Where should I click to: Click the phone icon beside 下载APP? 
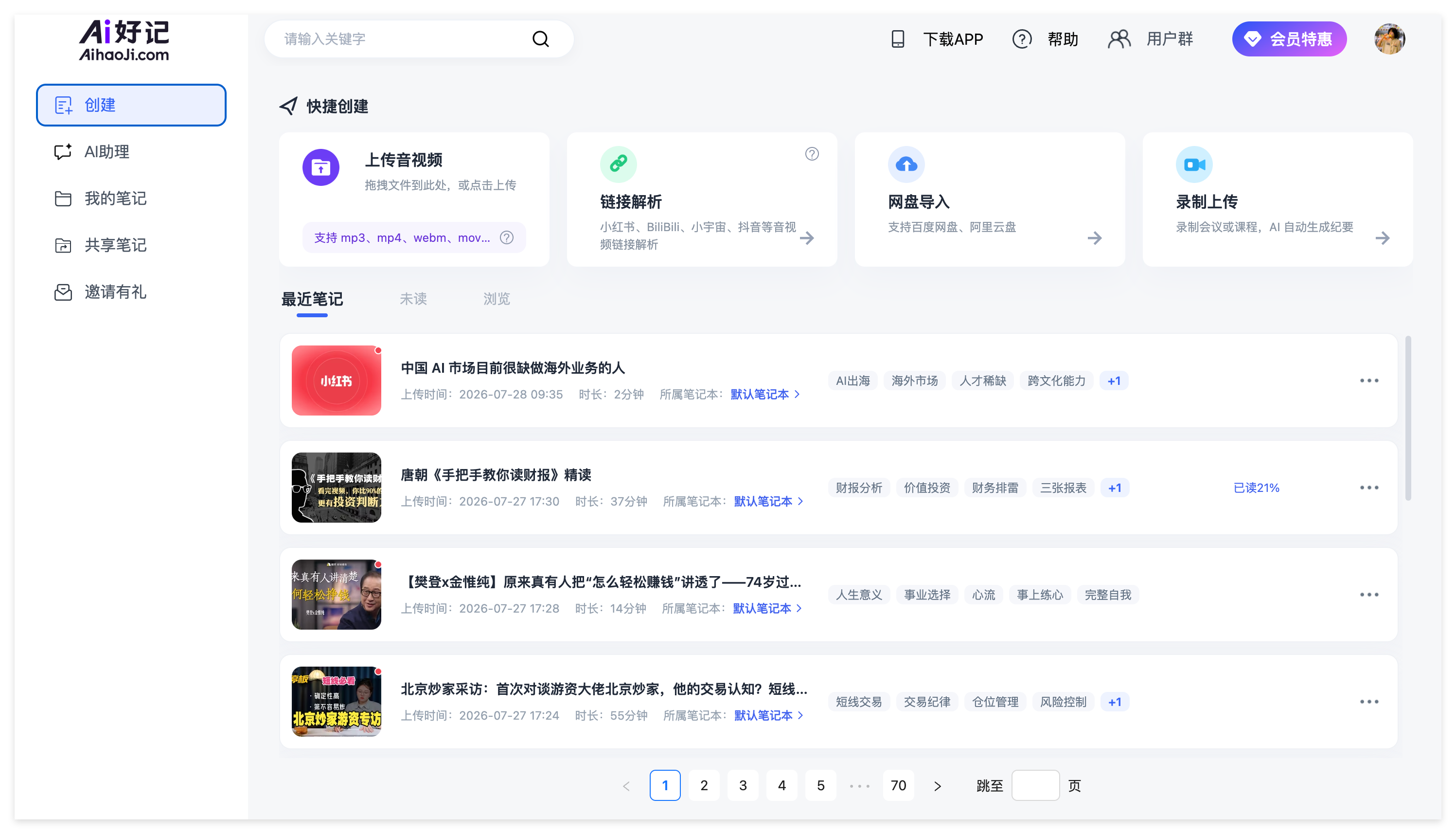click(x=897, y=39)
